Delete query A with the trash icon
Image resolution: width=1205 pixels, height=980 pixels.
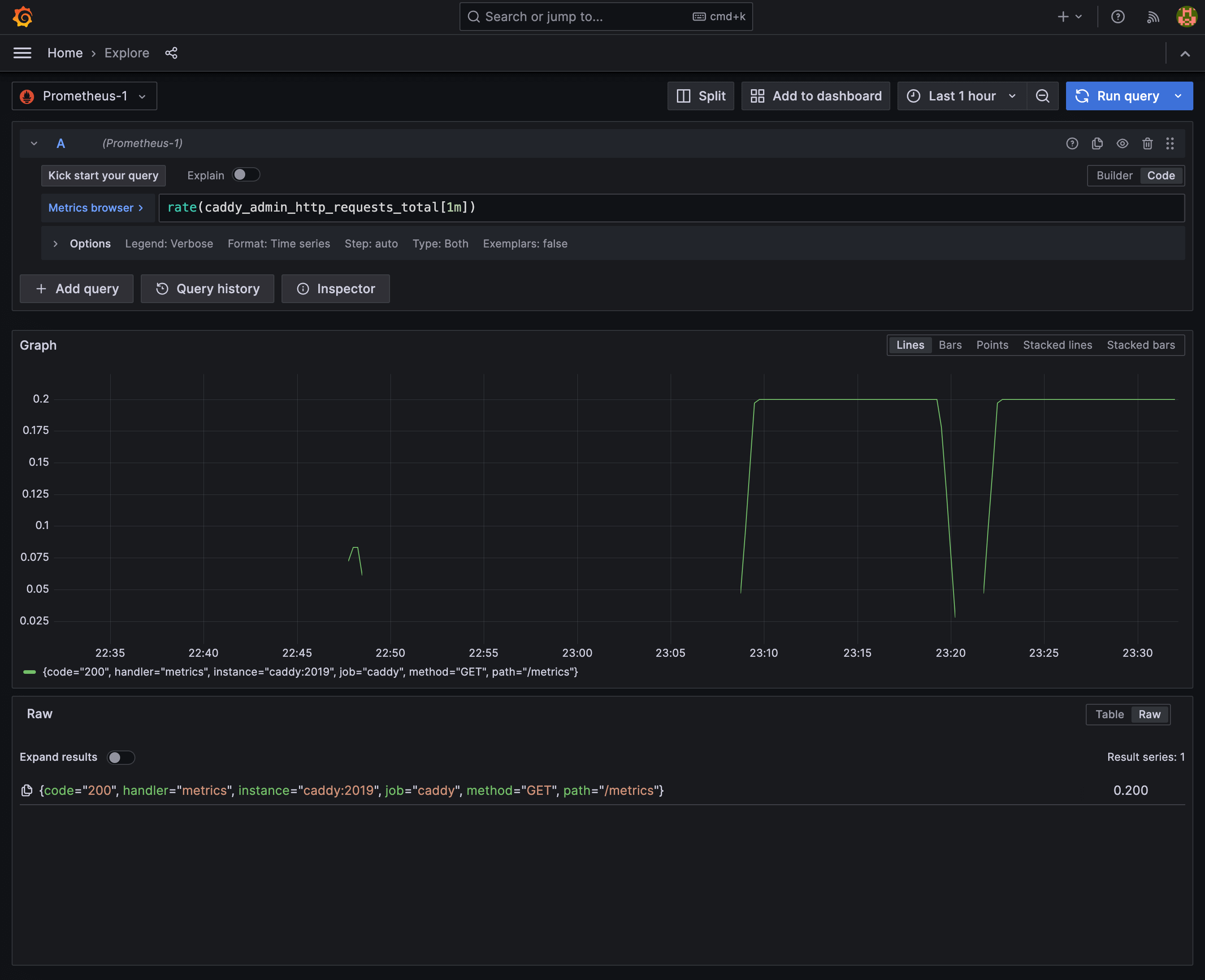(1148, 143)
